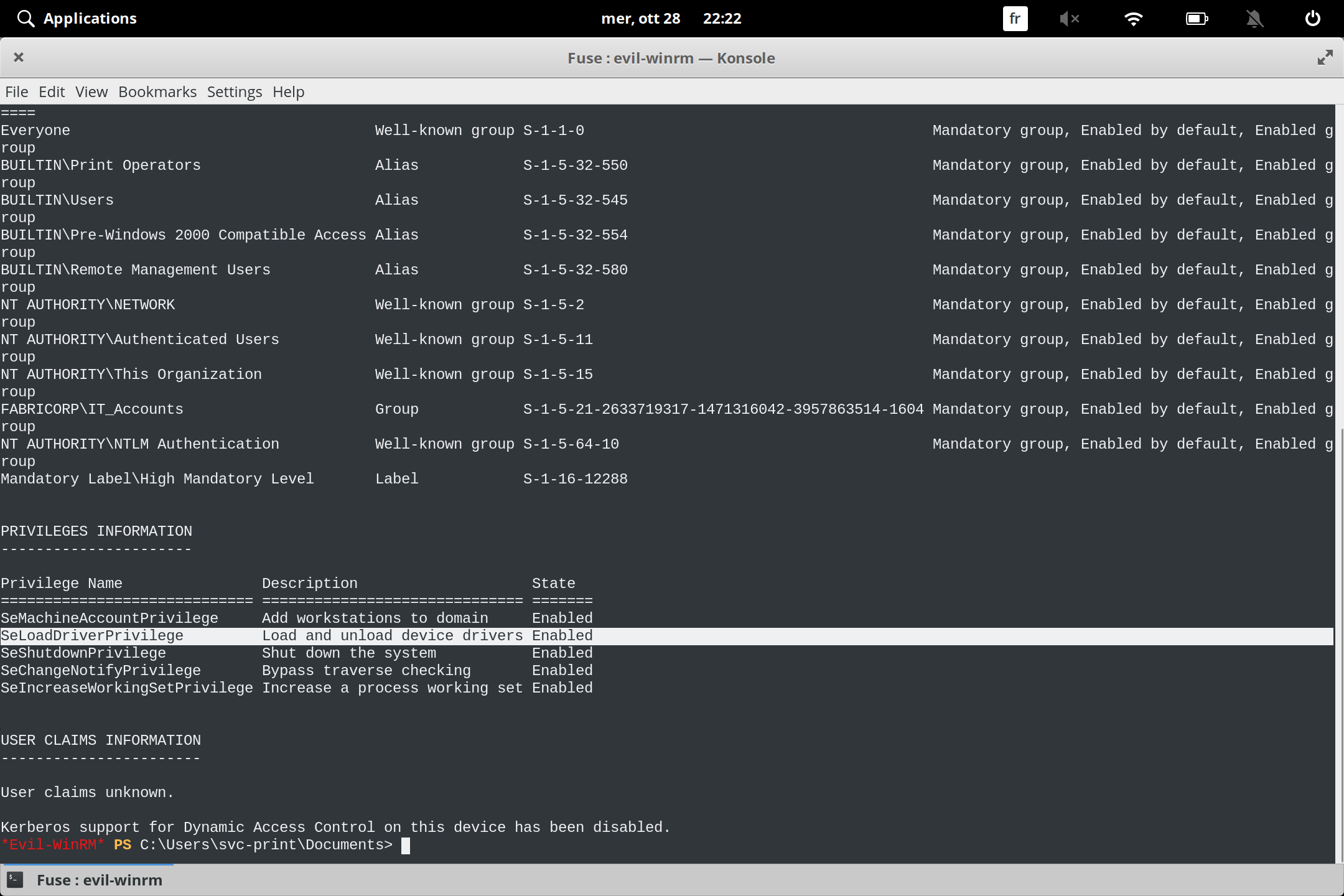Click the magnifier icon next to Applications
This screenshot has height=896, width=1344.
tap(26, 18)
